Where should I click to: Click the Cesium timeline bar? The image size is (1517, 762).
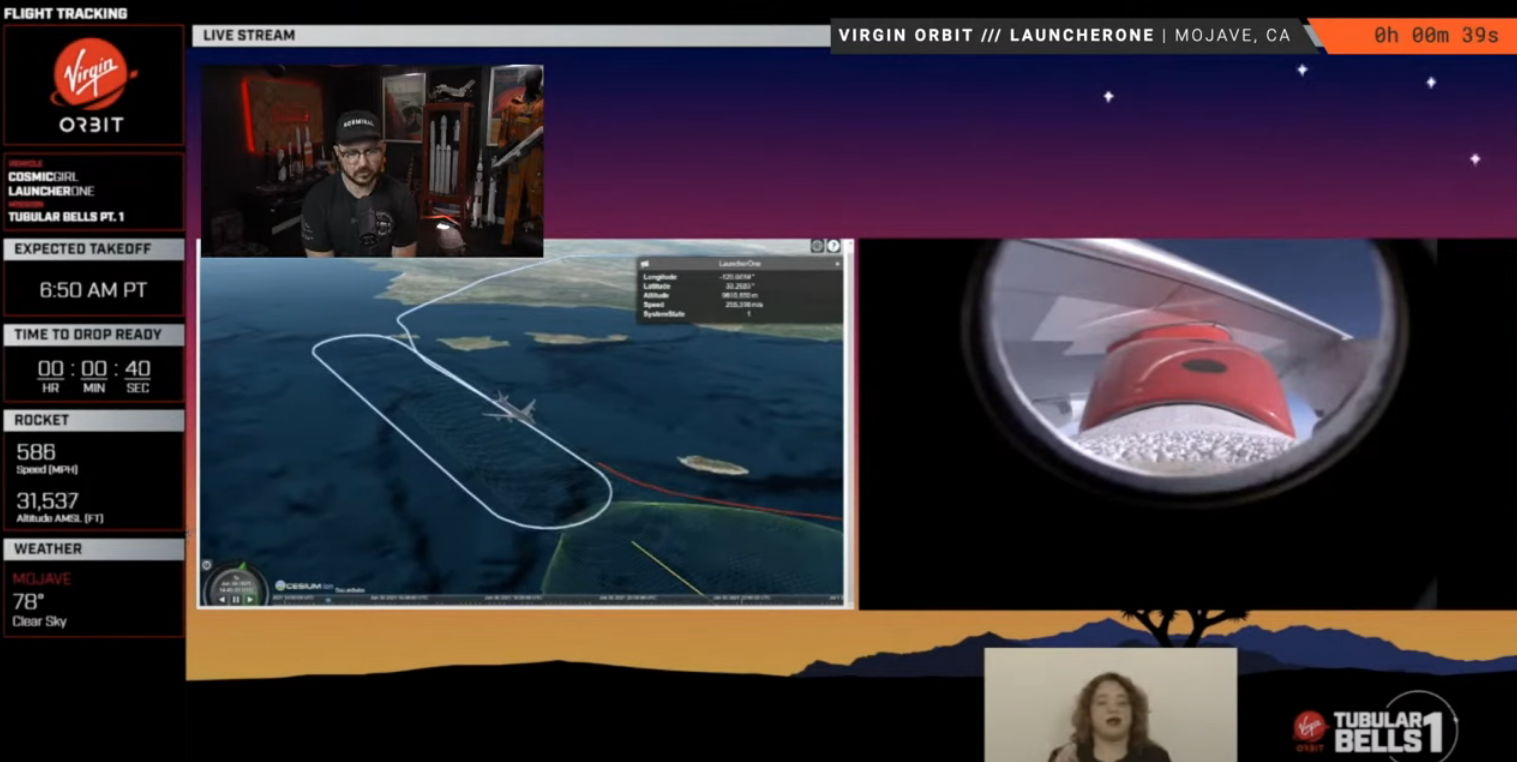[558, 599]
